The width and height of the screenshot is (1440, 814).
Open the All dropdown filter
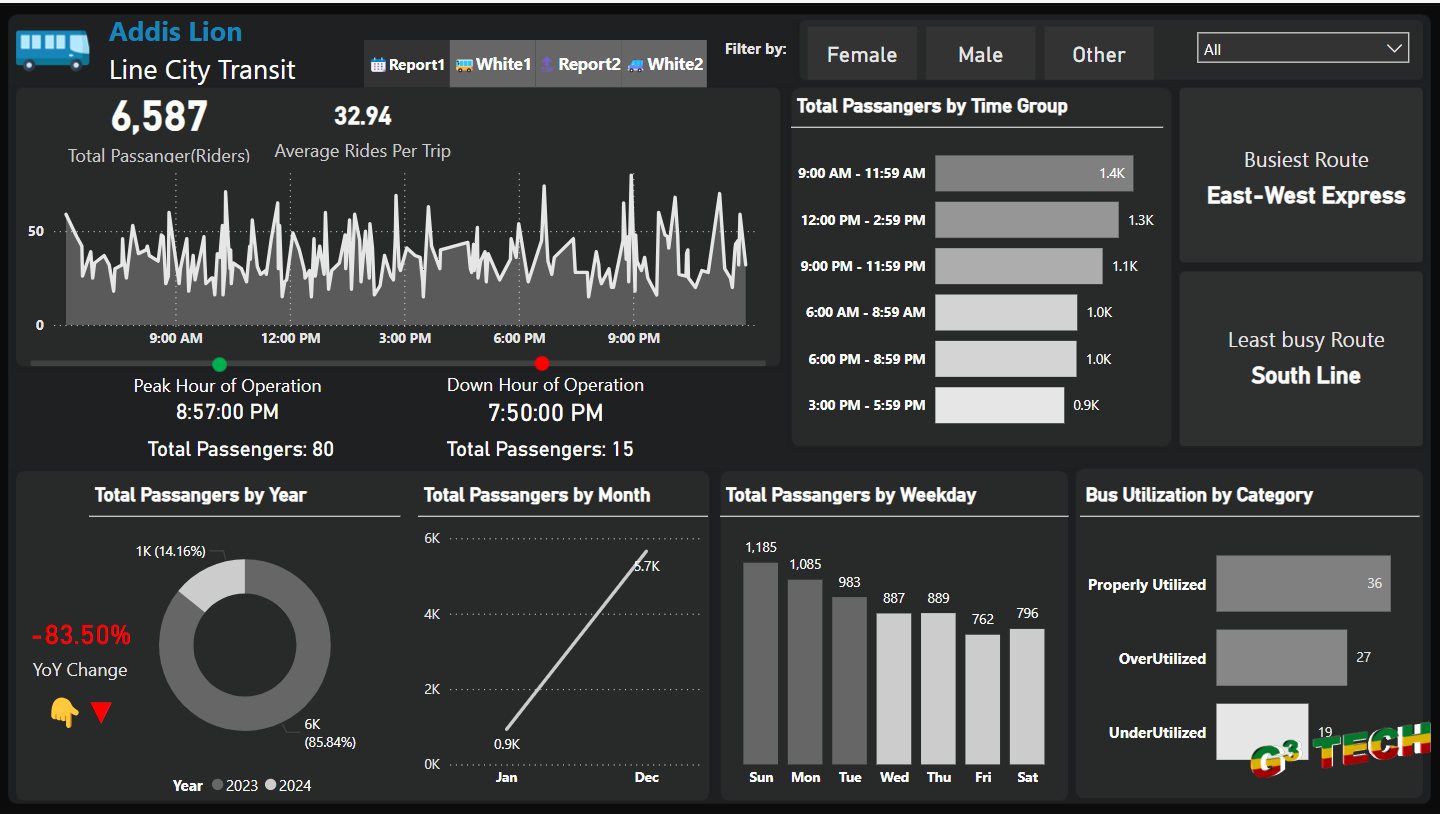(x=1303, y=48)
